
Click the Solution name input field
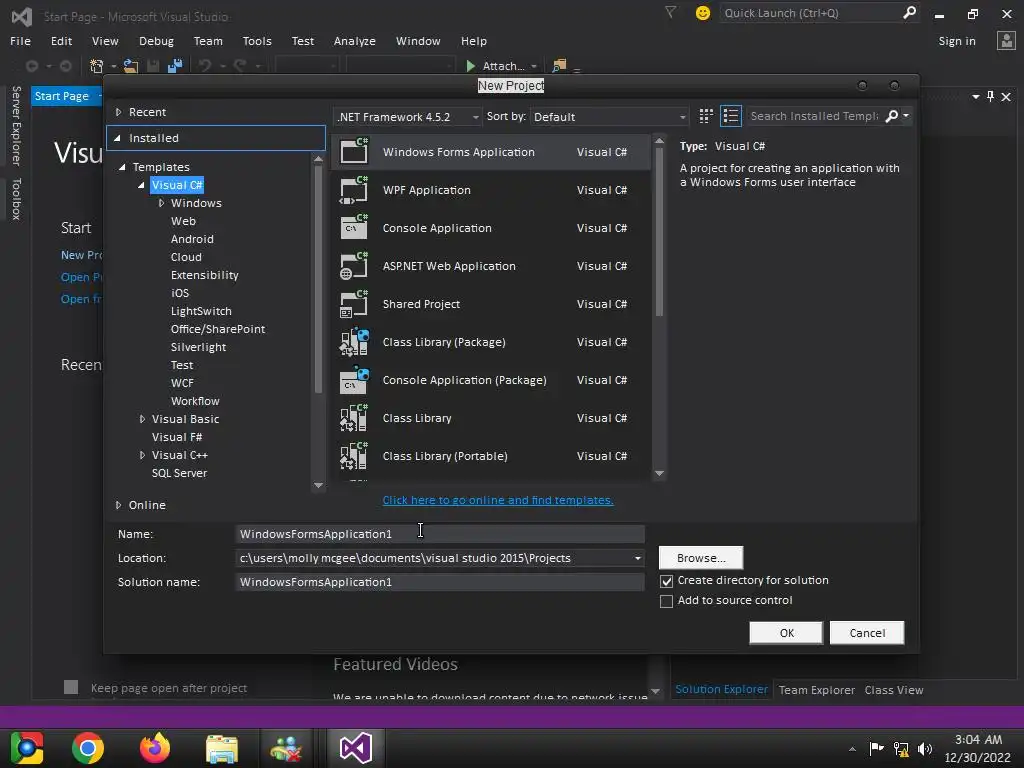(440, 583)
